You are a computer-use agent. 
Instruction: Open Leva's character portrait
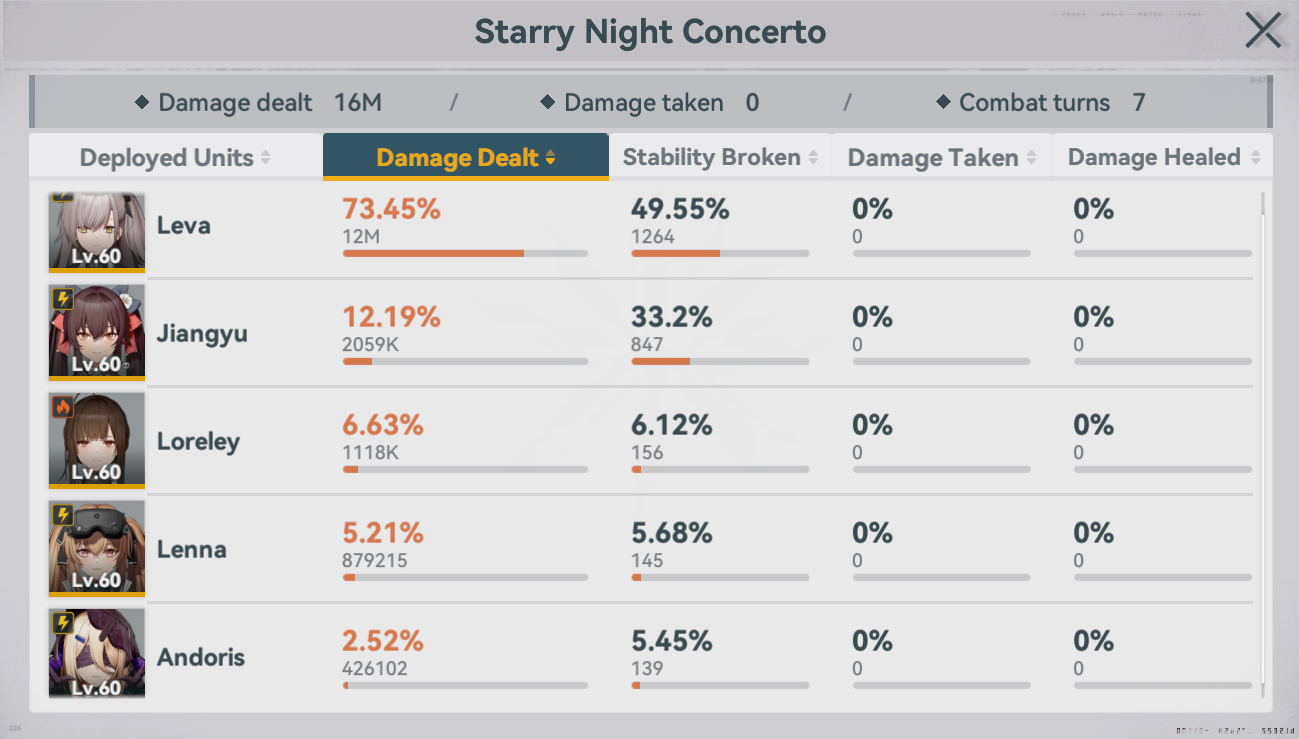(97, 231)
